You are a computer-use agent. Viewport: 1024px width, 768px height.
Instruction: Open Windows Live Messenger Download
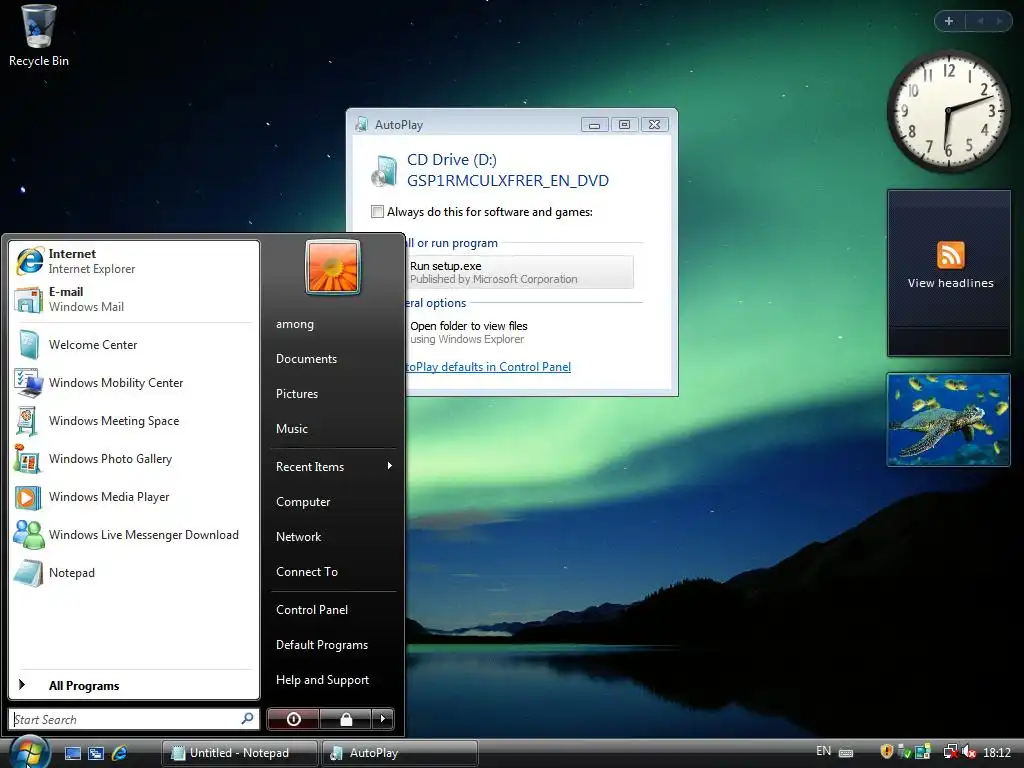click(x=134, y=534)
